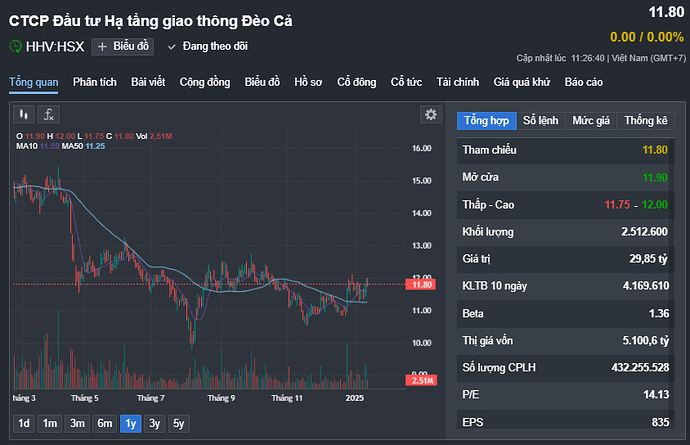Screen dimensions: 690x445
Task: Click the Báo cáo menu link
Action: tap(583, 82)
